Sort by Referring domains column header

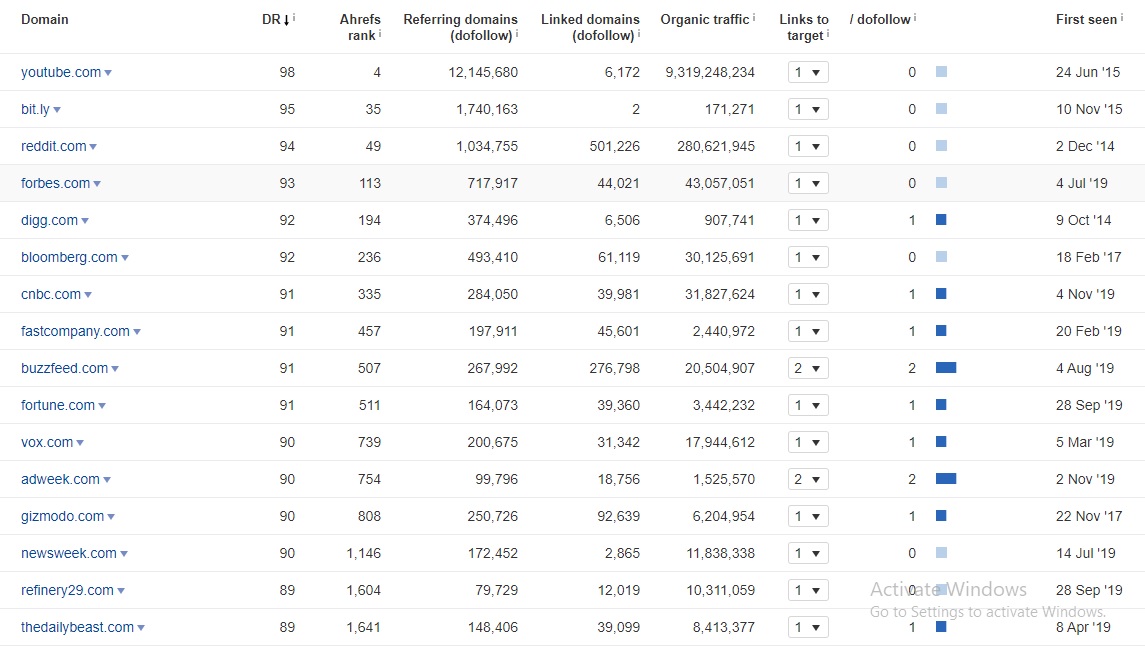(460, 27)
